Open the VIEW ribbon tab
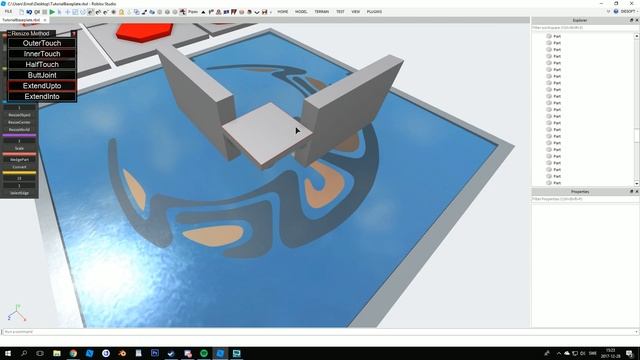The height and width of the screenshot is (360, 640). tap(356, 12)
